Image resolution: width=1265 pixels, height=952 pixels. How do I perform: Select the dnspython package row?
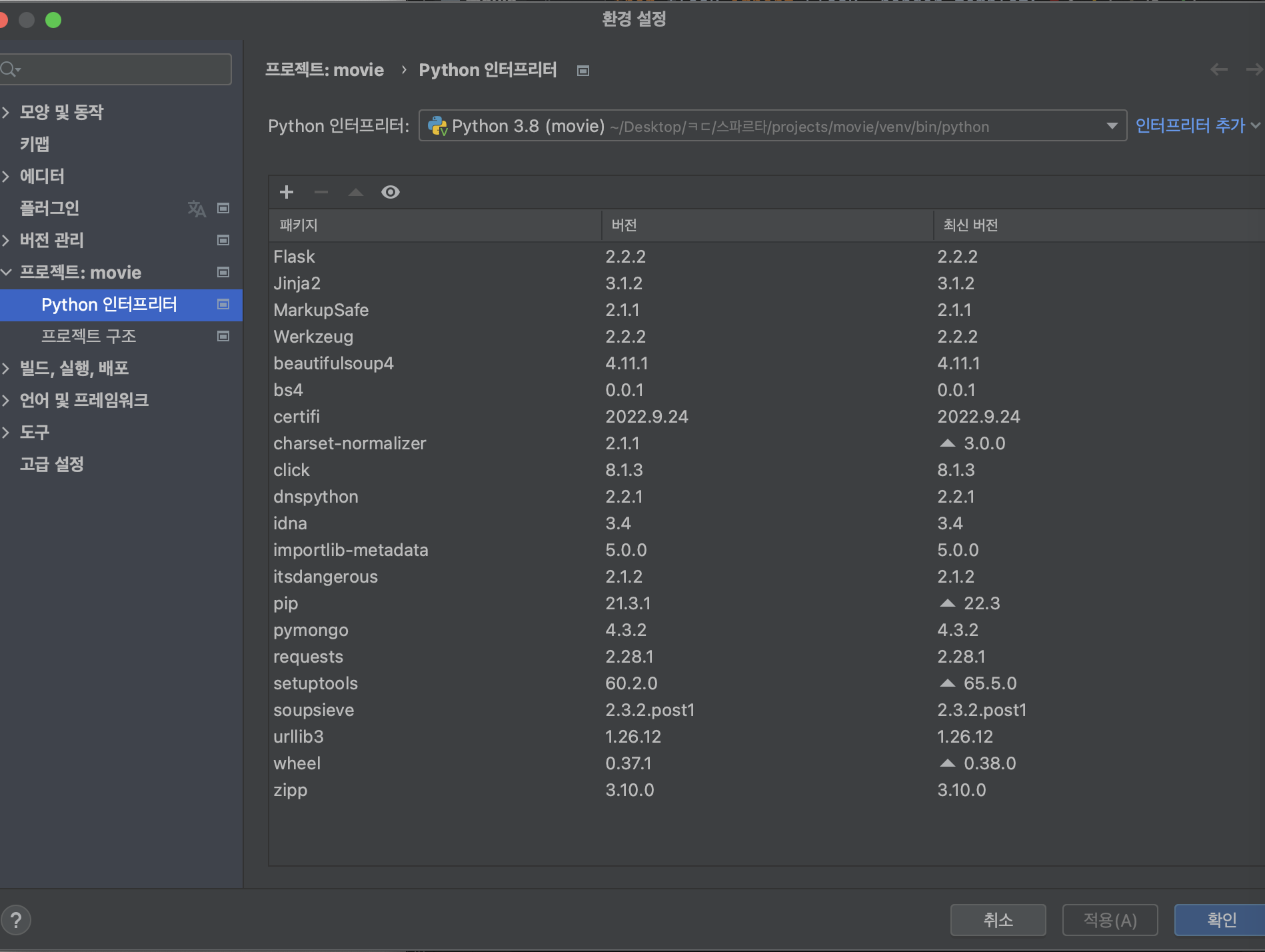tap(766, 497)
